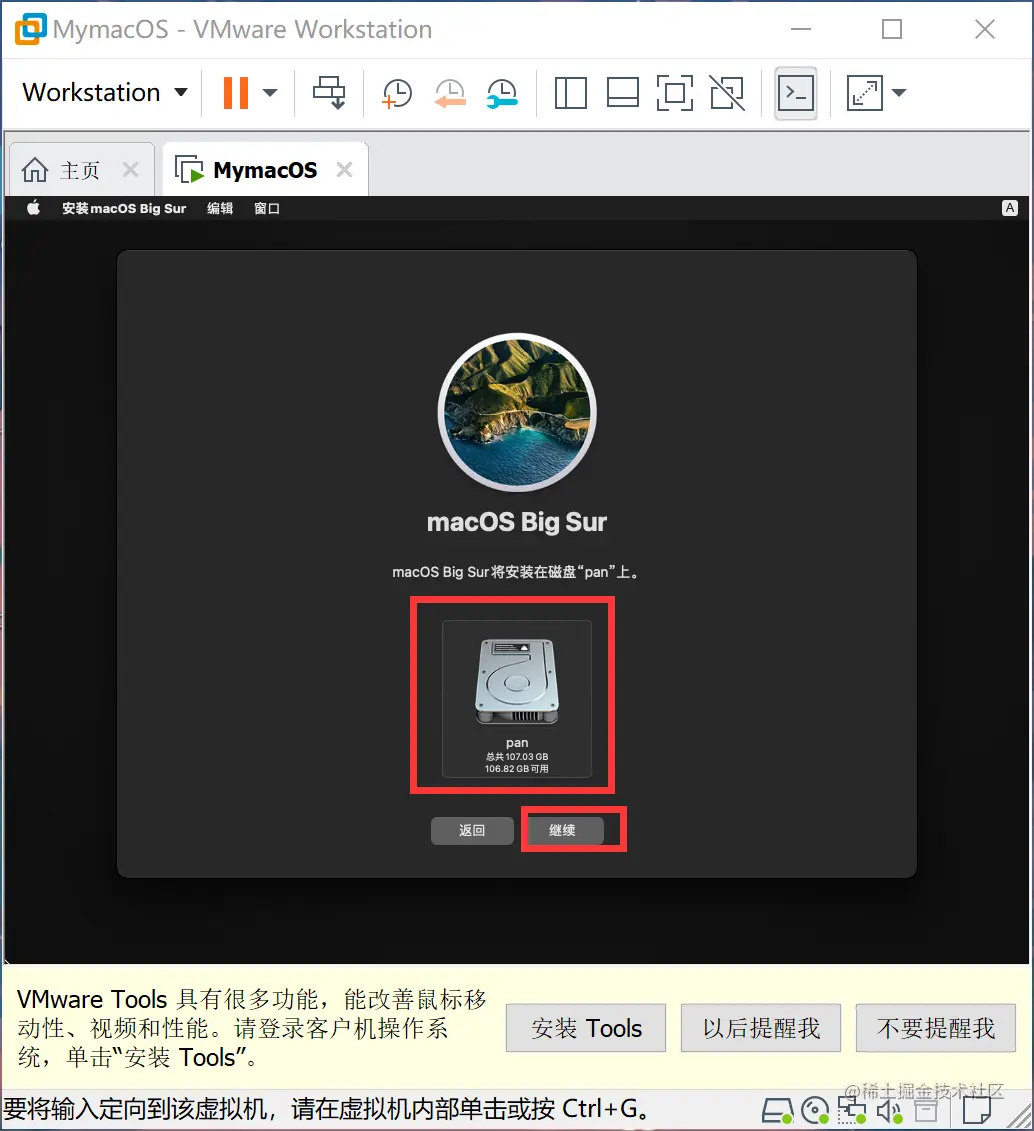1034x1131 pixels.
Task: Take a snapshot of this virtual machine
Action: pos(397,94)
